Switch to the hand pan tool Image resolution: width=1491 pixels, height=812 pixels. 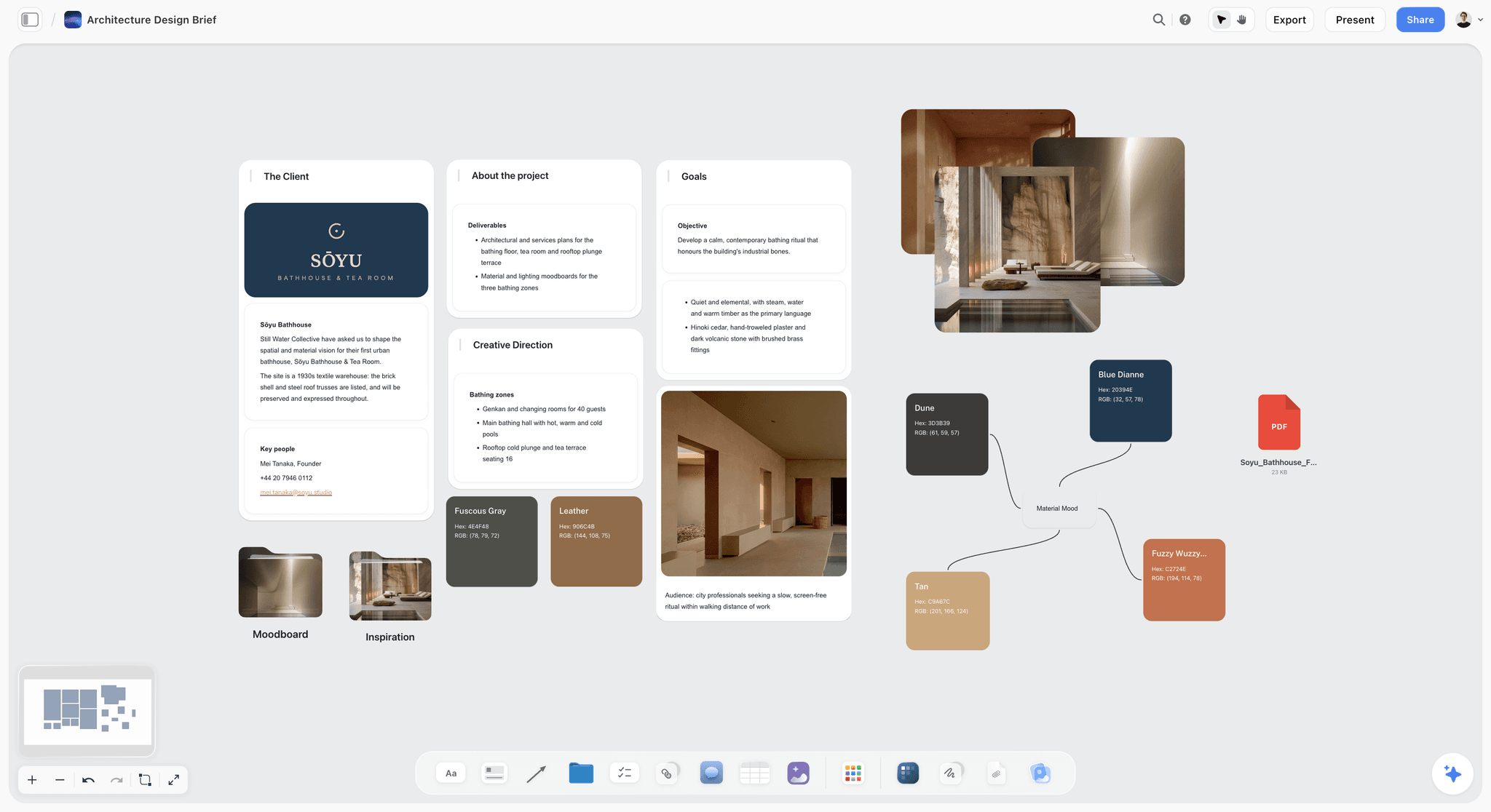[1242, 20]
